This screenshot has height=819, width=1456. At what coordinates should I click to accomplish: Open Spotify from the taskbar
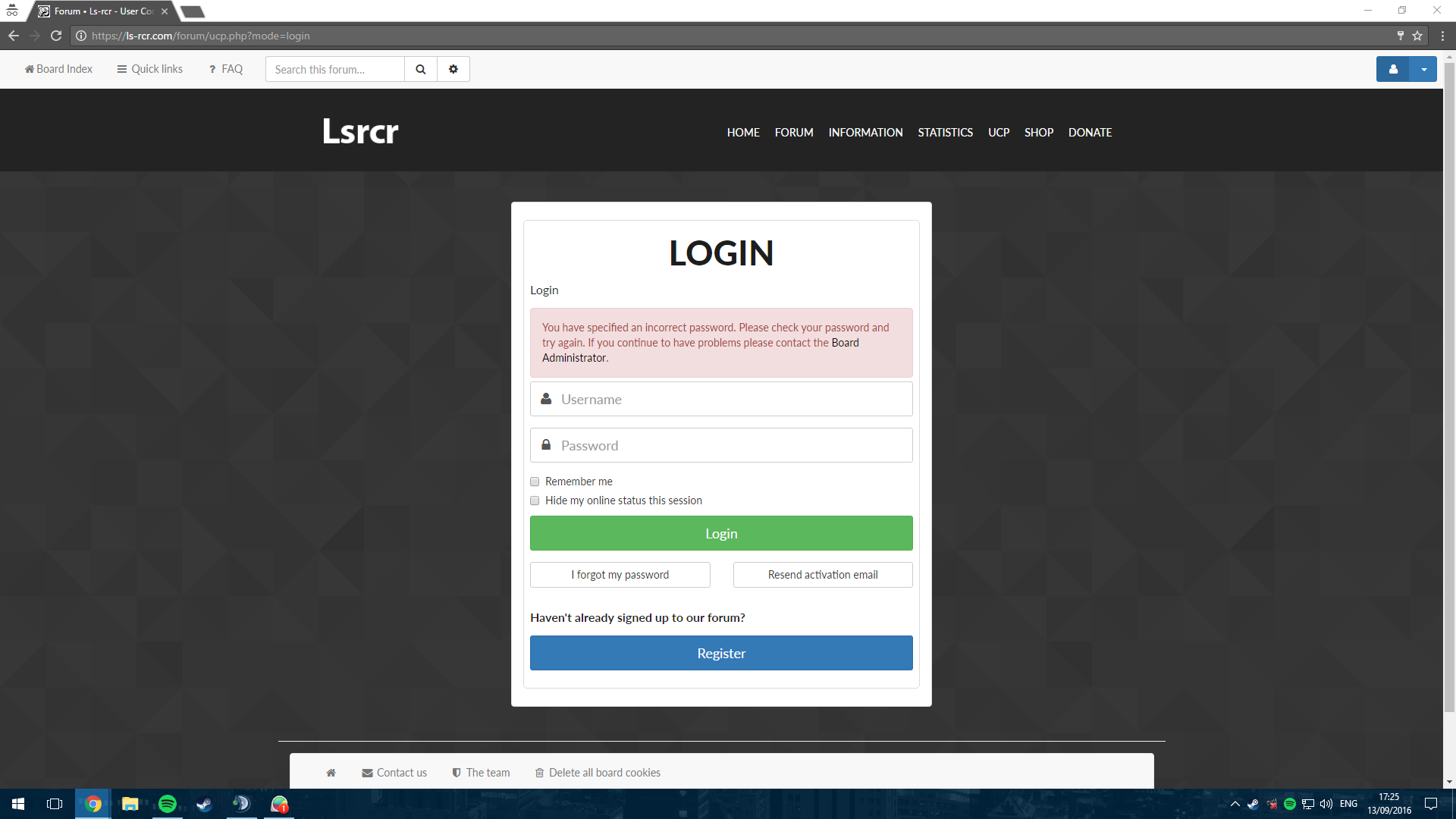coord(168,804)
